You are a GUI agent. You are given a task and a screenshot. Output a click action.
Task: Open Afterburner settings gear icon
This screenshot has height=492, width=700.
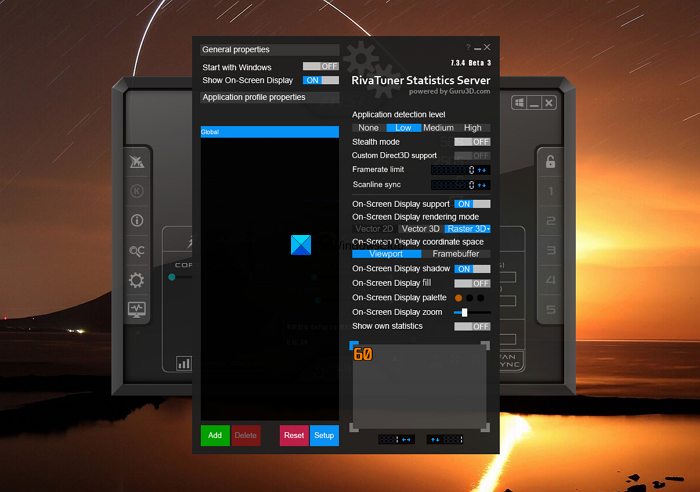pos(137,280)
